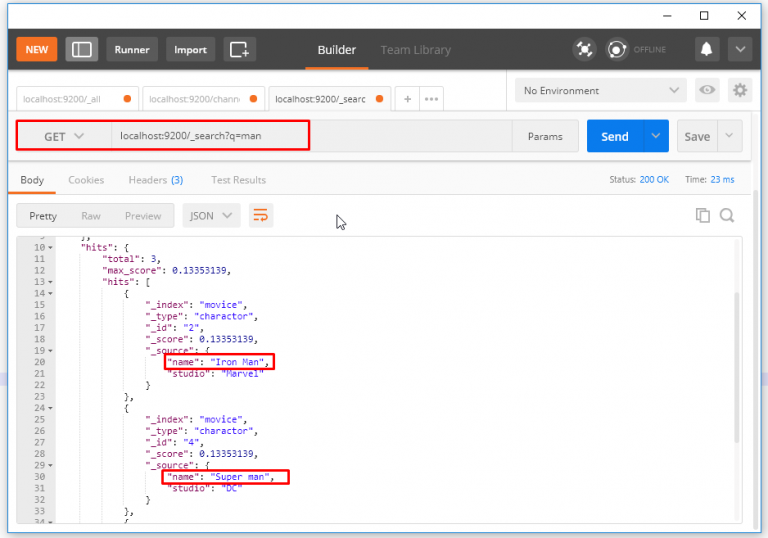The height and width of the screenshot is (538, 768).
Task: Click the OFFLINE sync status icon
Action: [617, 49]
